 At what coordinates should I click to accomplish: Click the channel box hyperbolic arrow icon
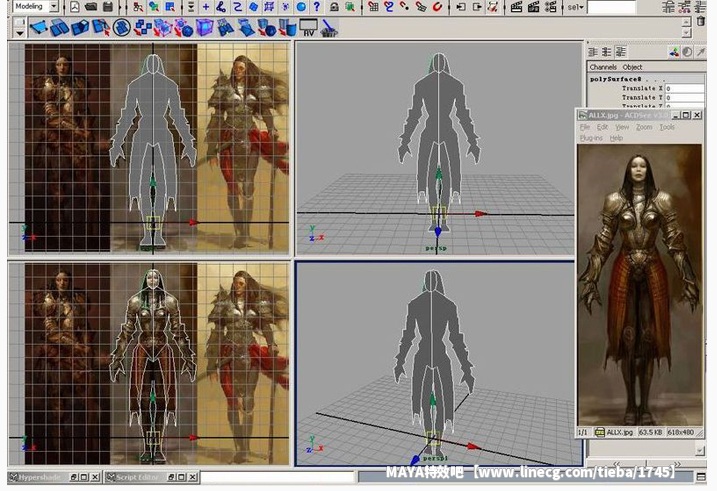pos(701,52)
